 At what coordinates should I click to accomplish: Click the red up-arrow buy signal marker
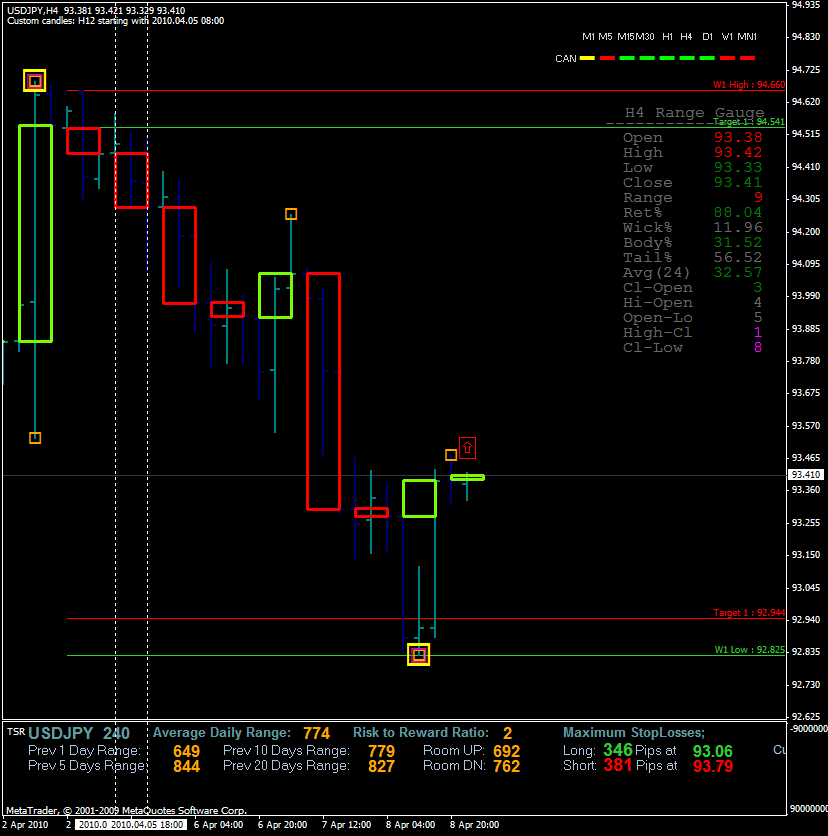[x=467, y=448]
